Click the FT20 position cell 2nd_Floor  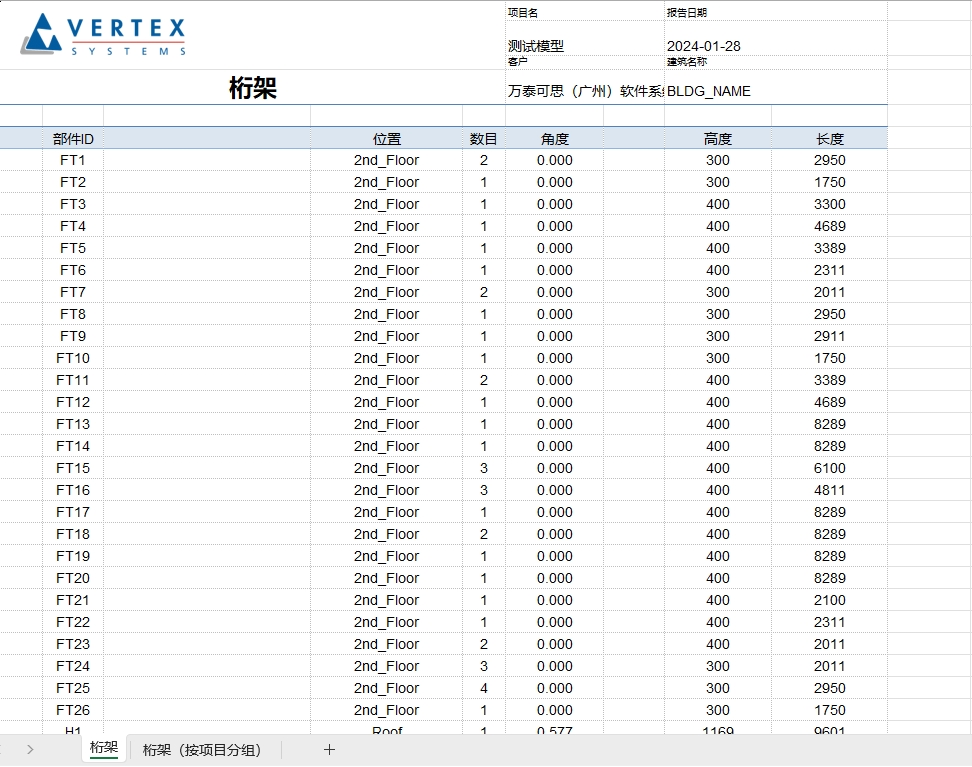tap(387, 579)
